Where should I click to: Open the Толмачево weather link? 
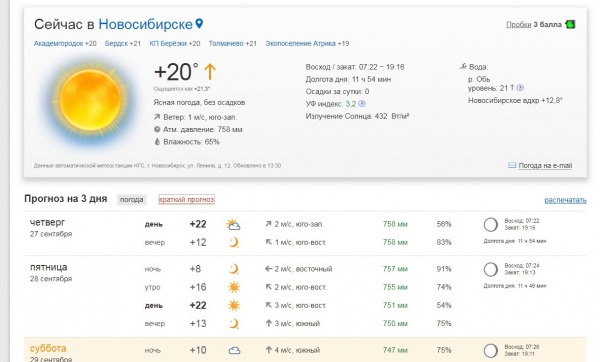click(226, 43)
